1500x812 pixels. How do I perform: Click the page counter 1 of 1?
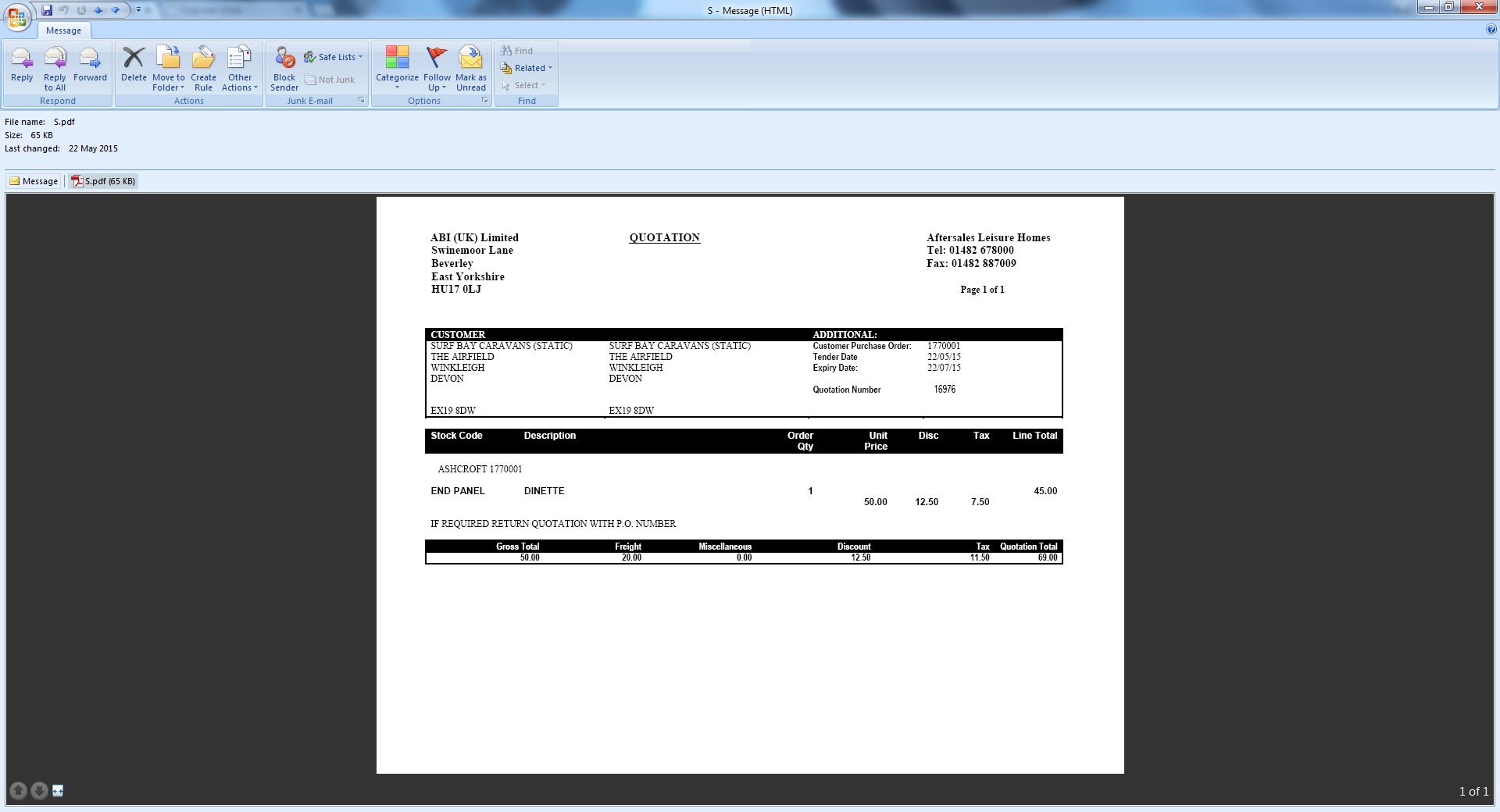coord(1473,791)
